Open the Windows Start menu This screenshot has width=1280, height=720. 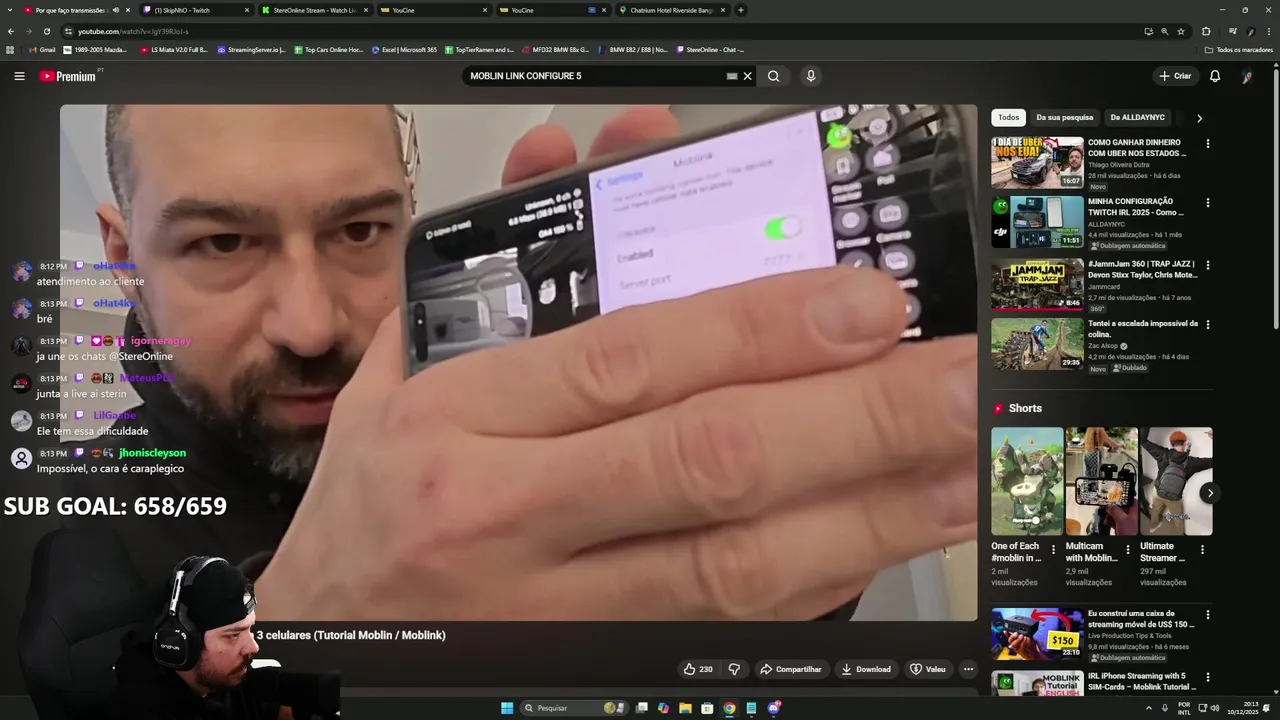pos(507,708)
